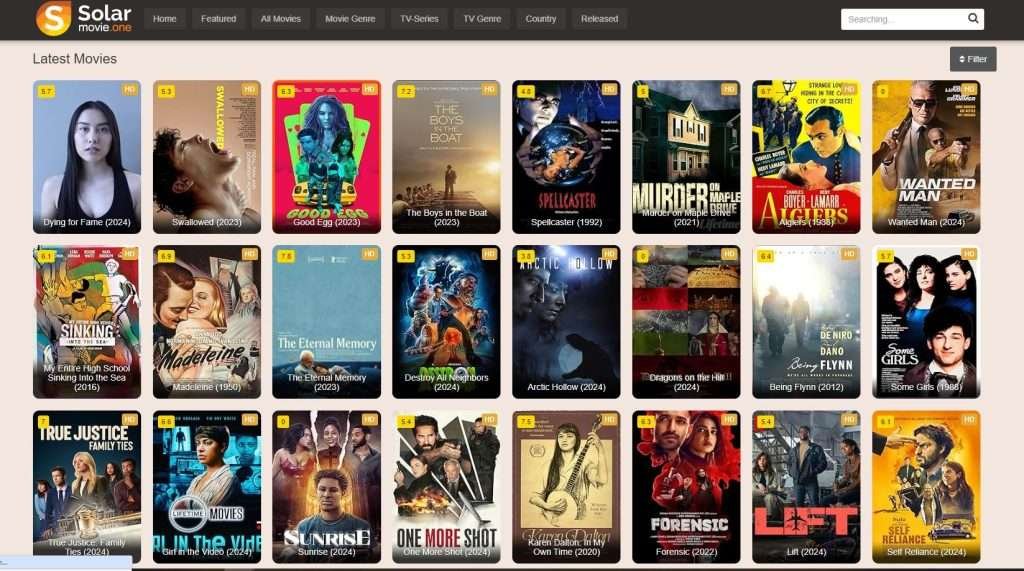
Task: Click the search magnifier icon
Action: [972, 18]
